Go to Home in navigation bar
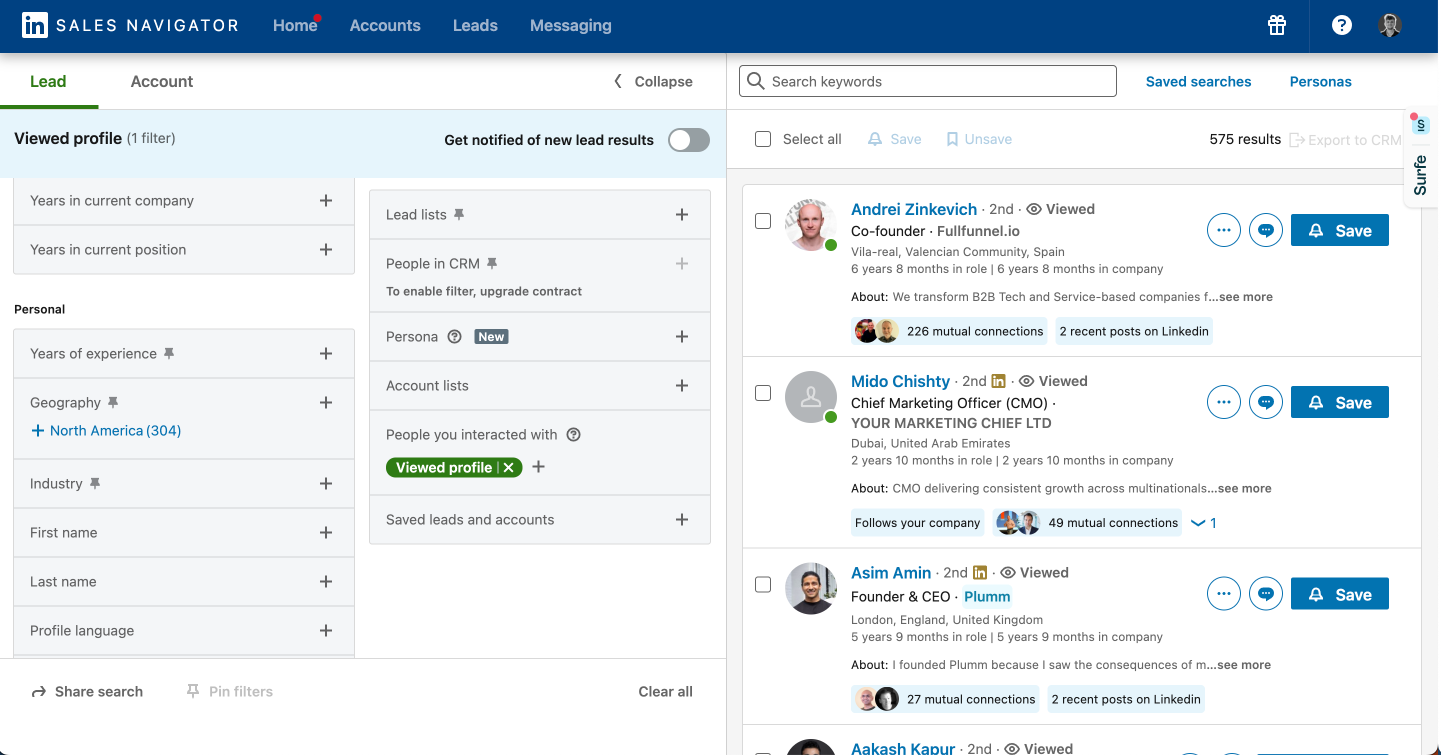1441x755 pixels. 295,26
